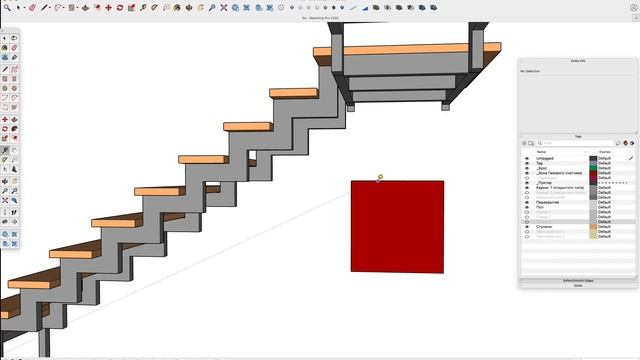Select the Lasso tool in left toolbar
640x360 pixels.
click(14, 38)
